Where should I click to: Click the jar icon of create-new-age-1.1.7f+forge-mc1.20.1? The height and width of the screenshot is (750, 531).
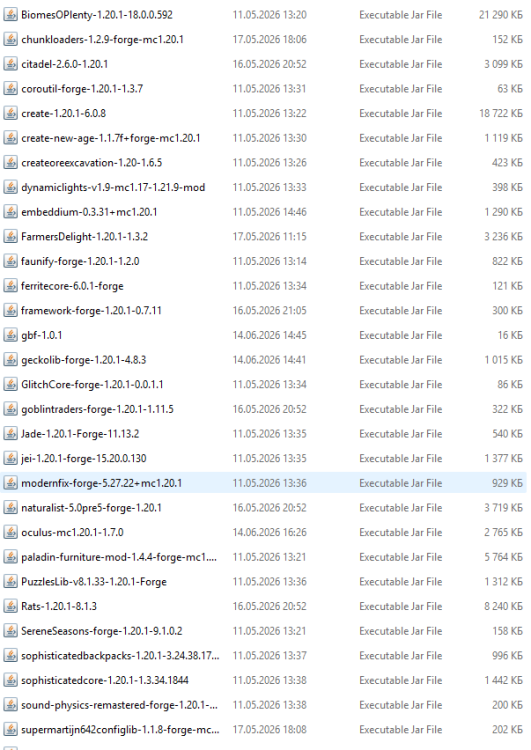point(11,138)
